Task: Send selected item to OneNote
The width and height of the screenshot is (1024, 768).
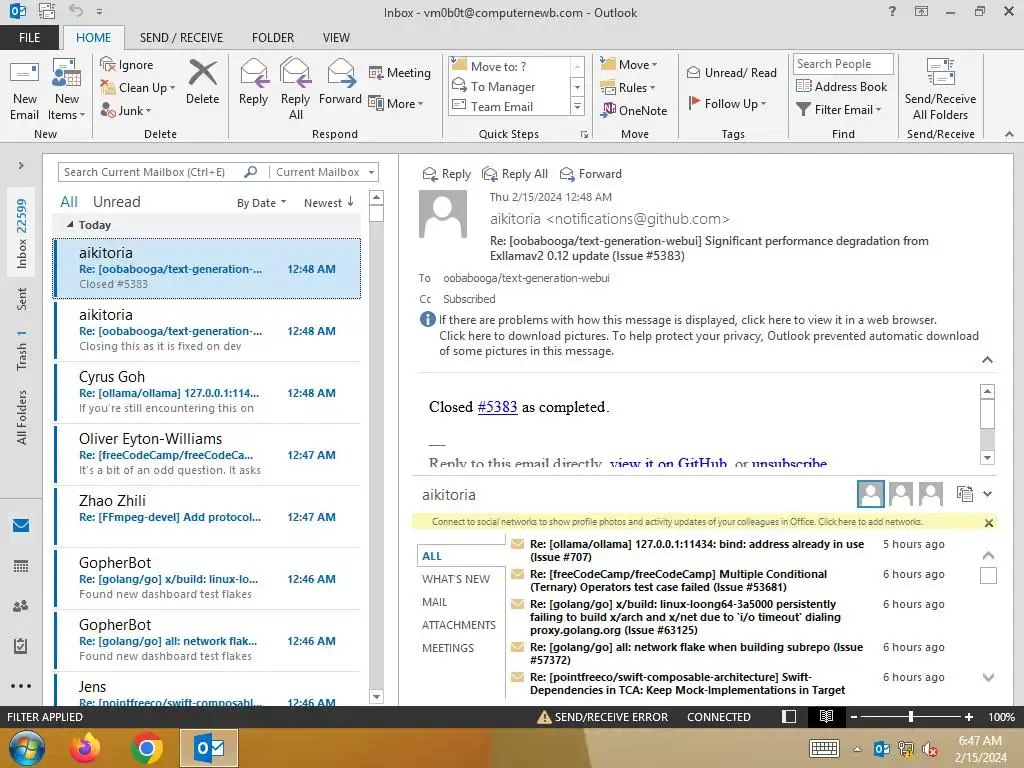Action: tap(634, 110)
